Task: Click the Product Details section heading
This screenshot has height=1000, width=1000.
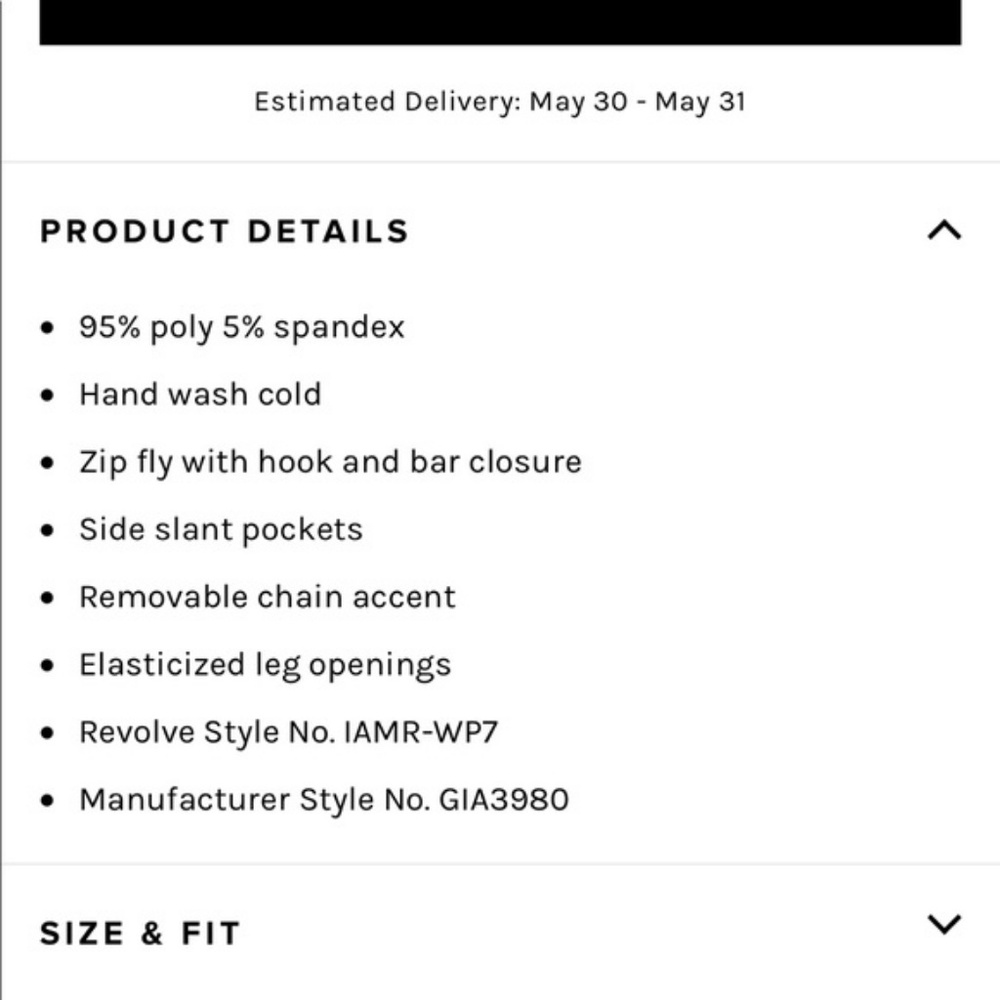Action: pos(224,231)
